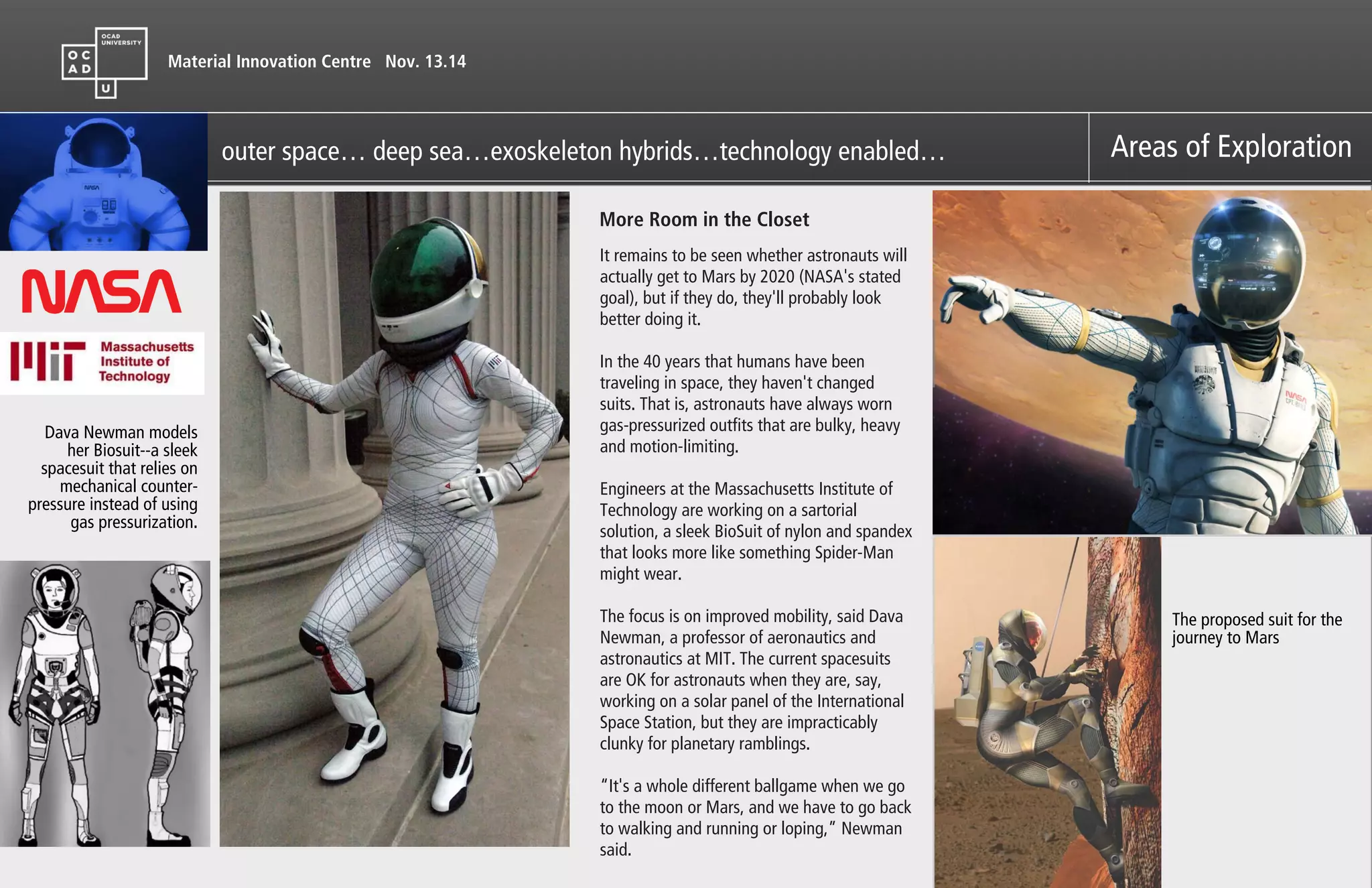The width and height of the screenshot is (1372, 888).
Task: Click the red NASA worm logo
Action: (102, 292)
